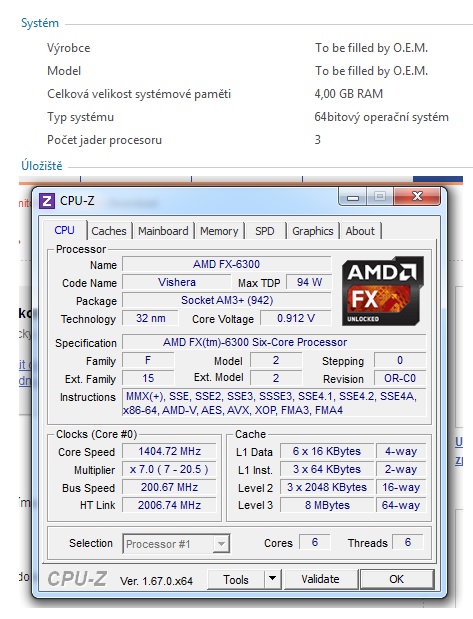
Task: Click the Revision value OR-C0
Action: pyautogui.click(x=400, y=378)
